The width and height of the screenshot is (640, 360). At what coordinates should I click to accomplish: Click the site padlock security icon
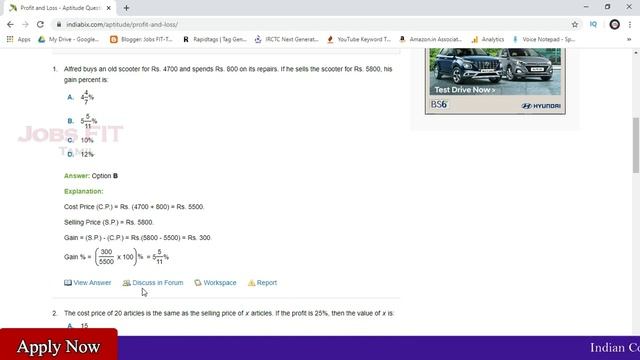pos(59,24)
